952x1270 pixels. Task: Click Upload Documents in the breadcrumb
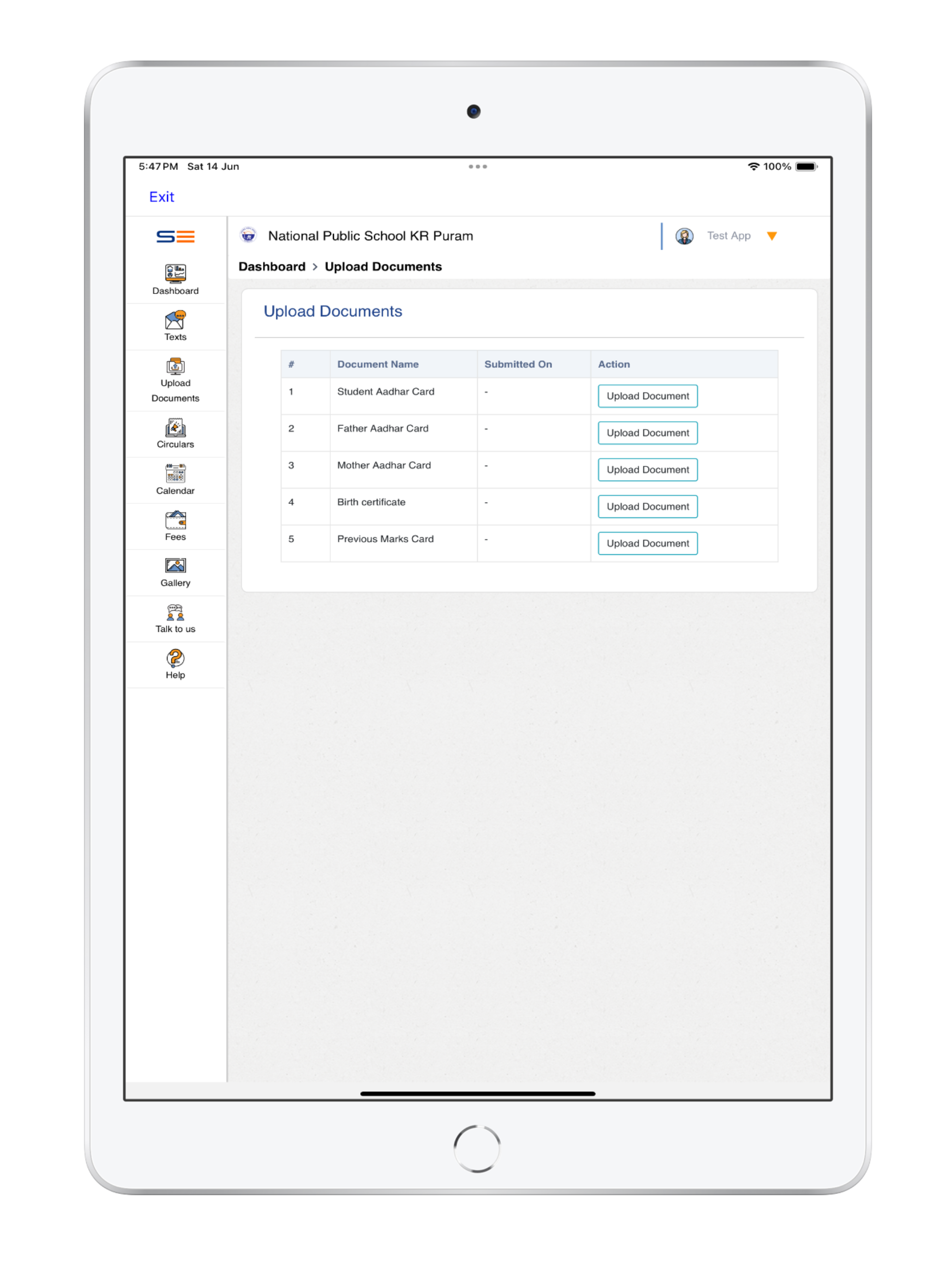(x=383, y=266)
